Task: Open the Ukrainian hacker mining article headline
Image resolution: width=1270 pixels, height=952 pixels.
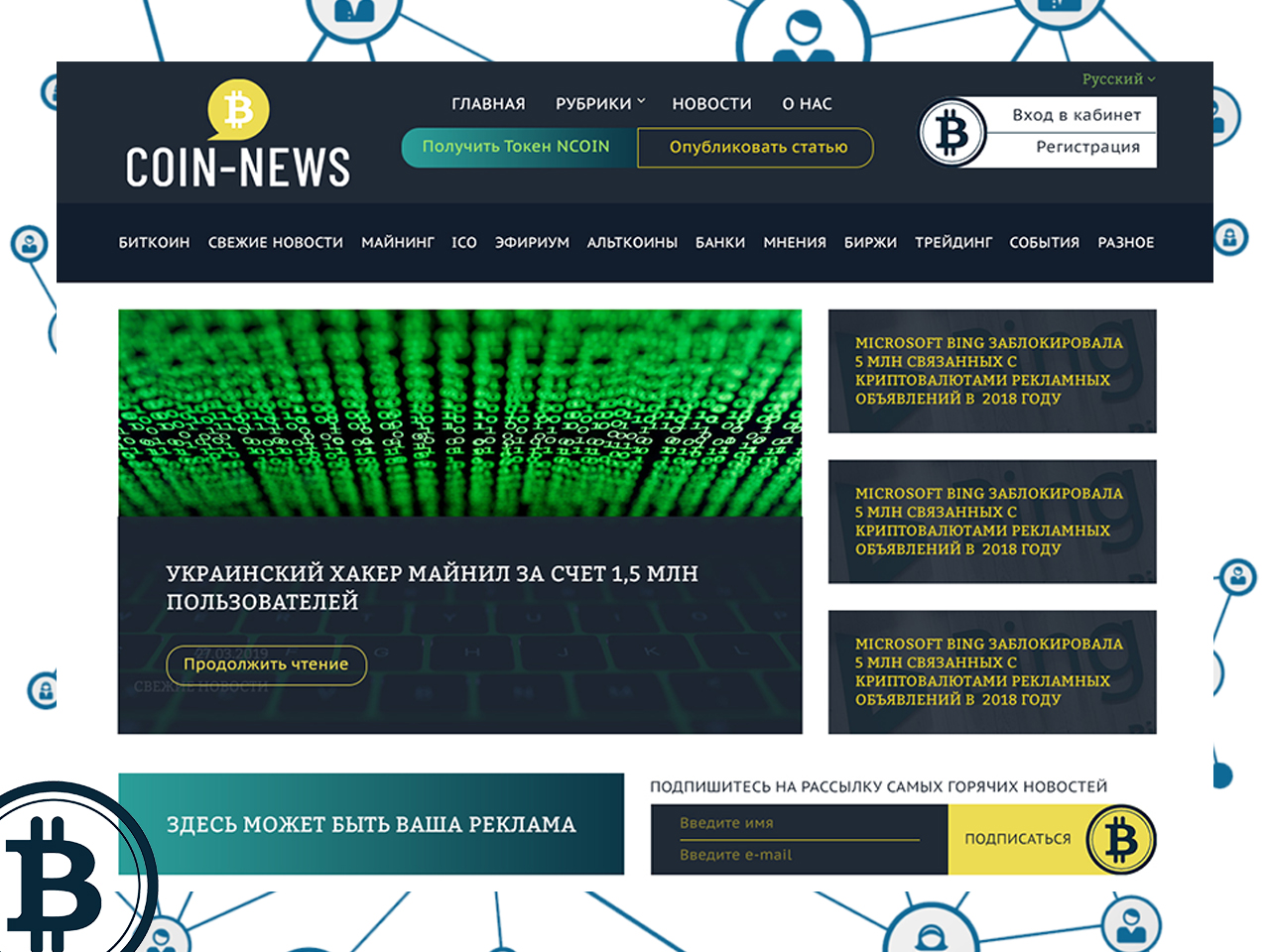Action: coord(432,587)
